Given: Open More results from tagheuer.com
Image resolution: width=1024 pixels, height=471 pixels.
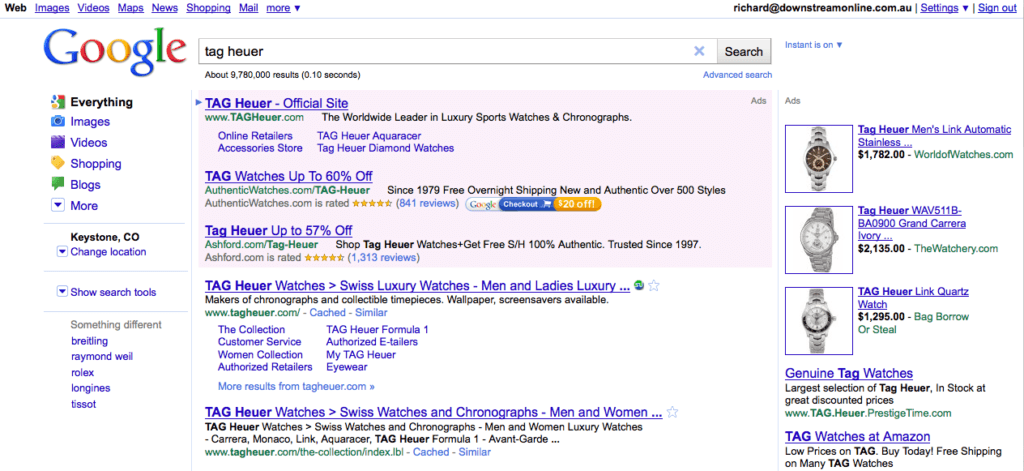Looking at the screenshot, I should click(x=296, y=386).
